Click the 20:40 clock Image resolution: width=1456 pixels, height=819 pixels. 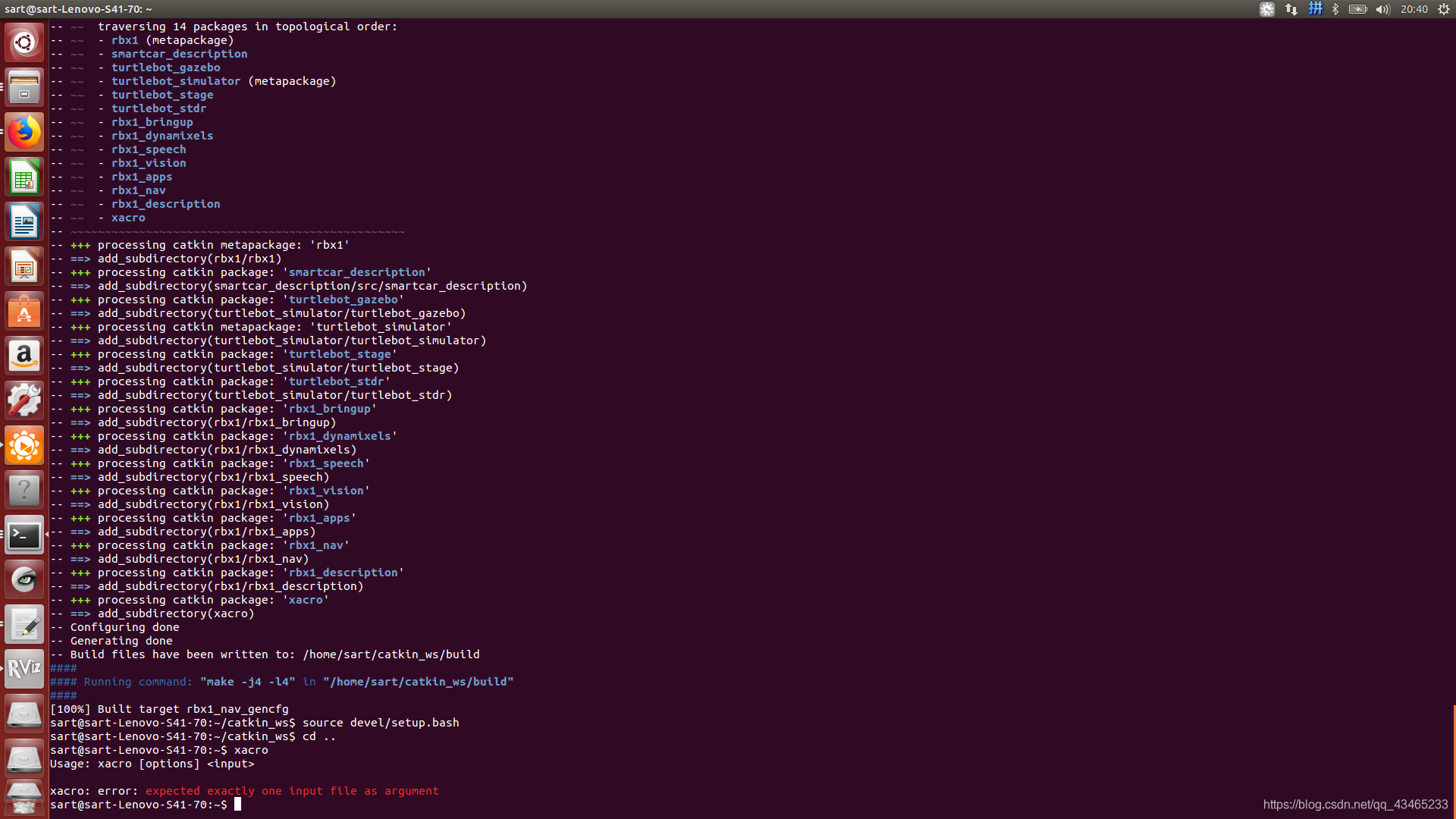tap(1414, 9)
